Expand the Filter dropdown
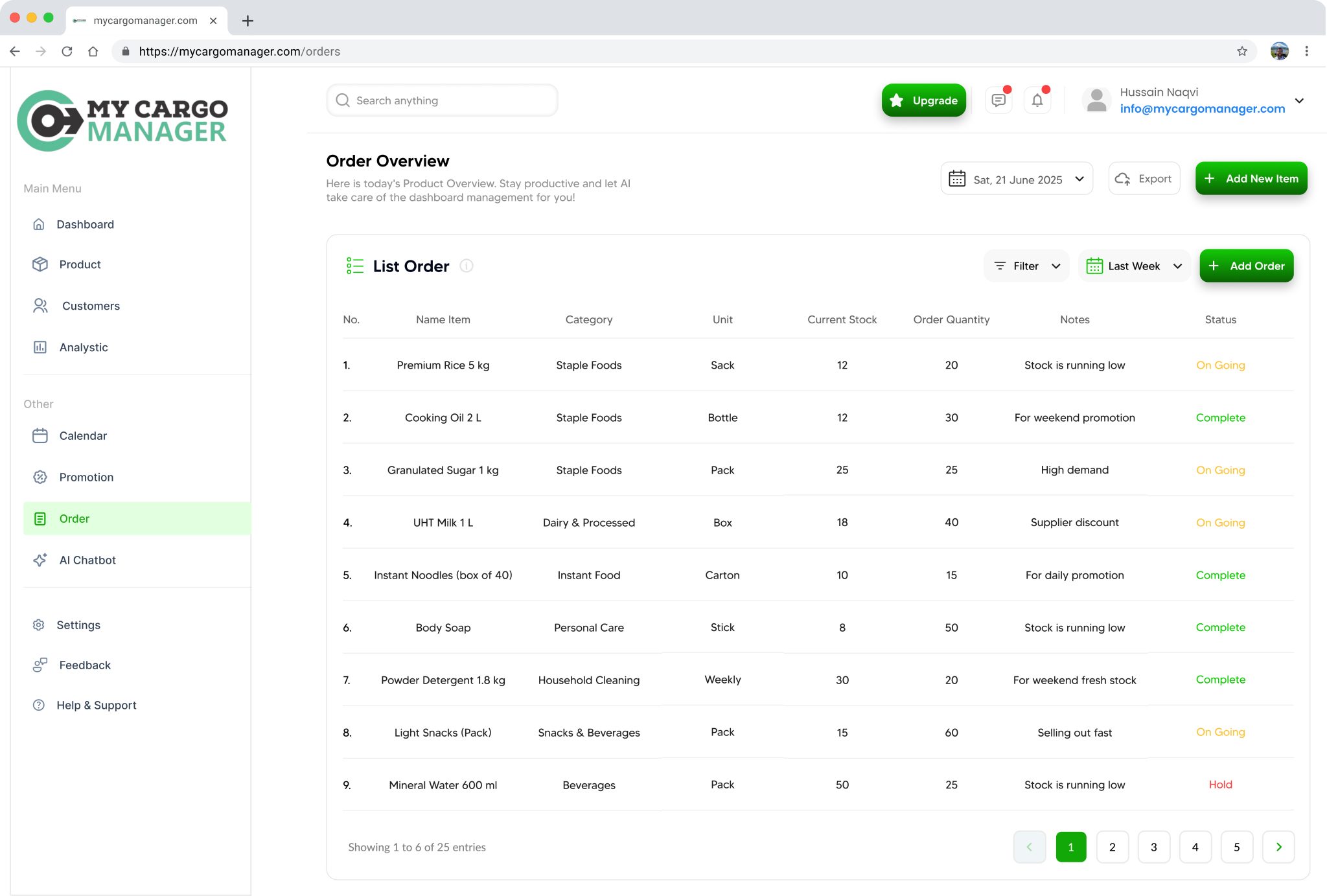The height and width of the screenshot is (896, 1327). point(1026,266)
